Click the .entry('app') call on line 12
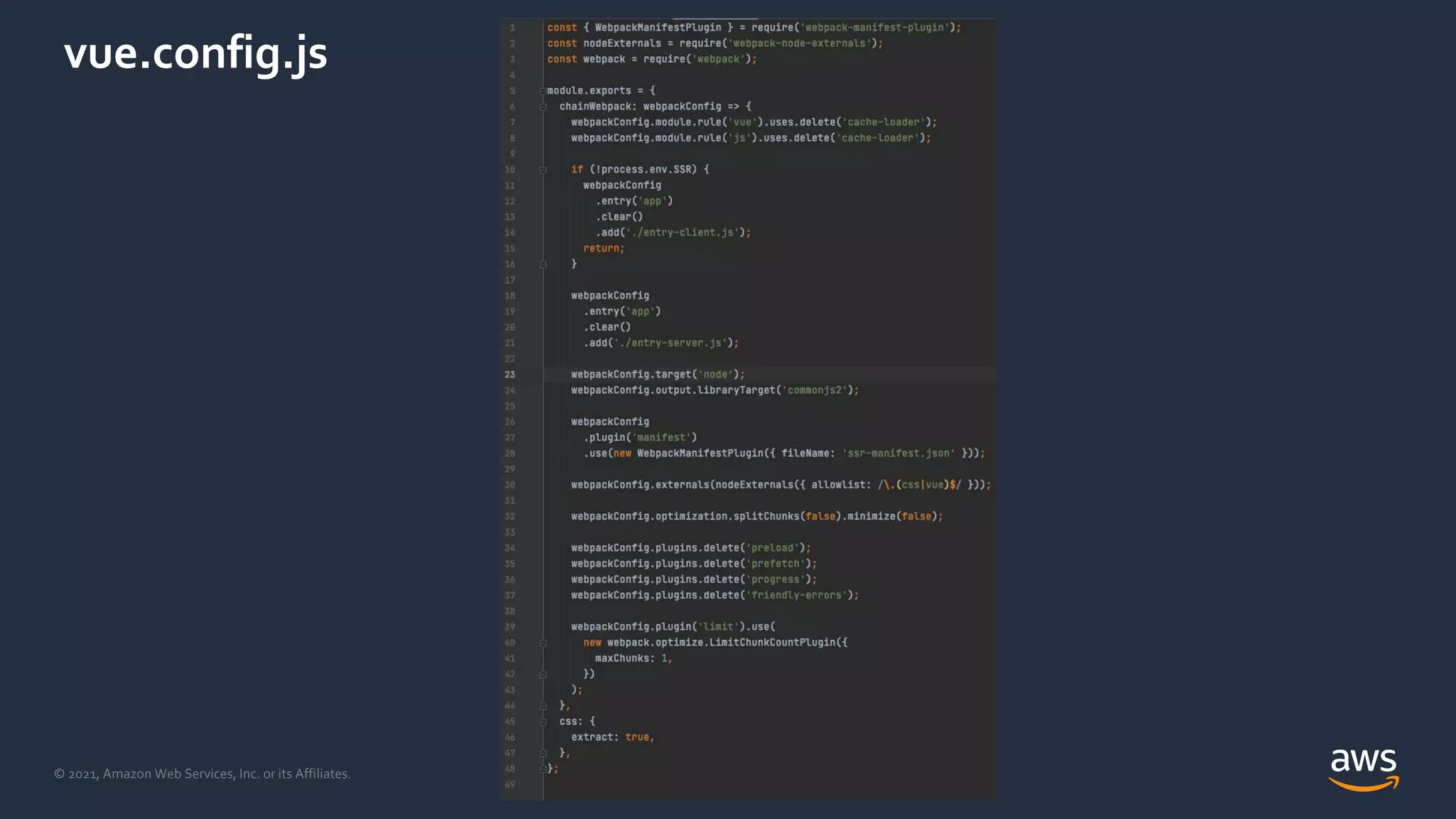1456x819 pixels. pyautogui.click(x=634, y=201)
